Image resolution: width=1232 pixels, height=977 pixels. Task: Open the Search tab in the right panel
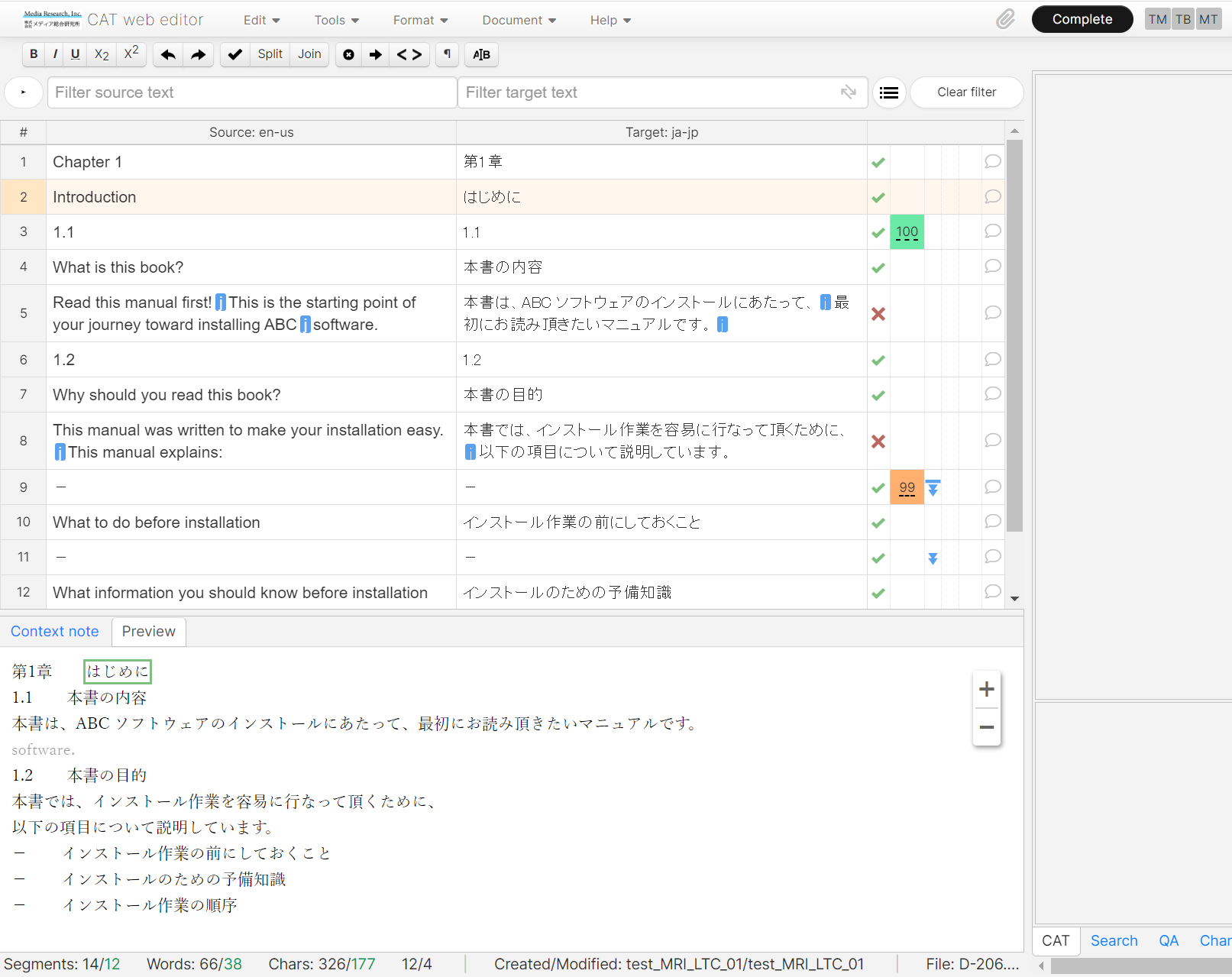pos(1114,941)
